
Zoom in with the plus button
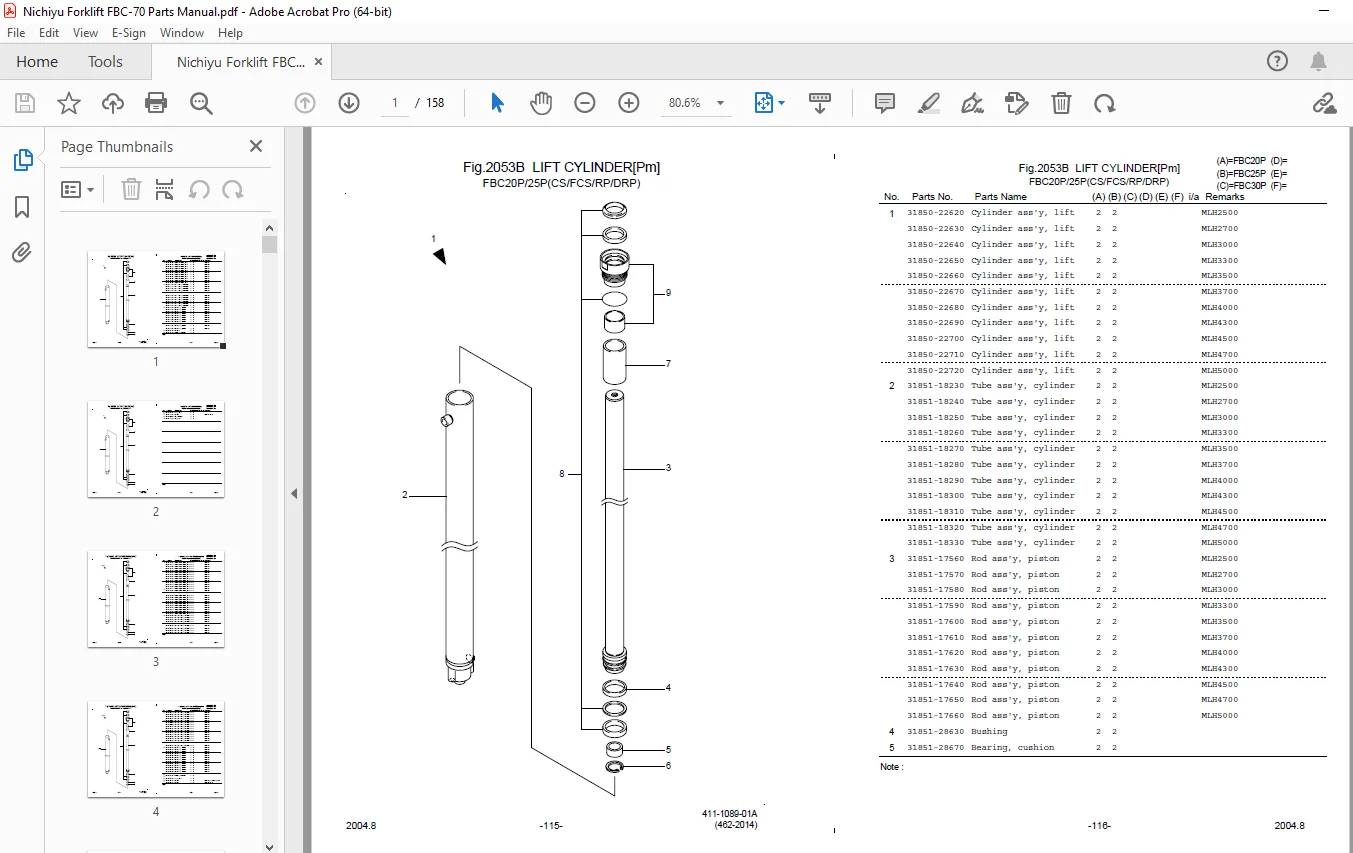click(x=629, y=103)
